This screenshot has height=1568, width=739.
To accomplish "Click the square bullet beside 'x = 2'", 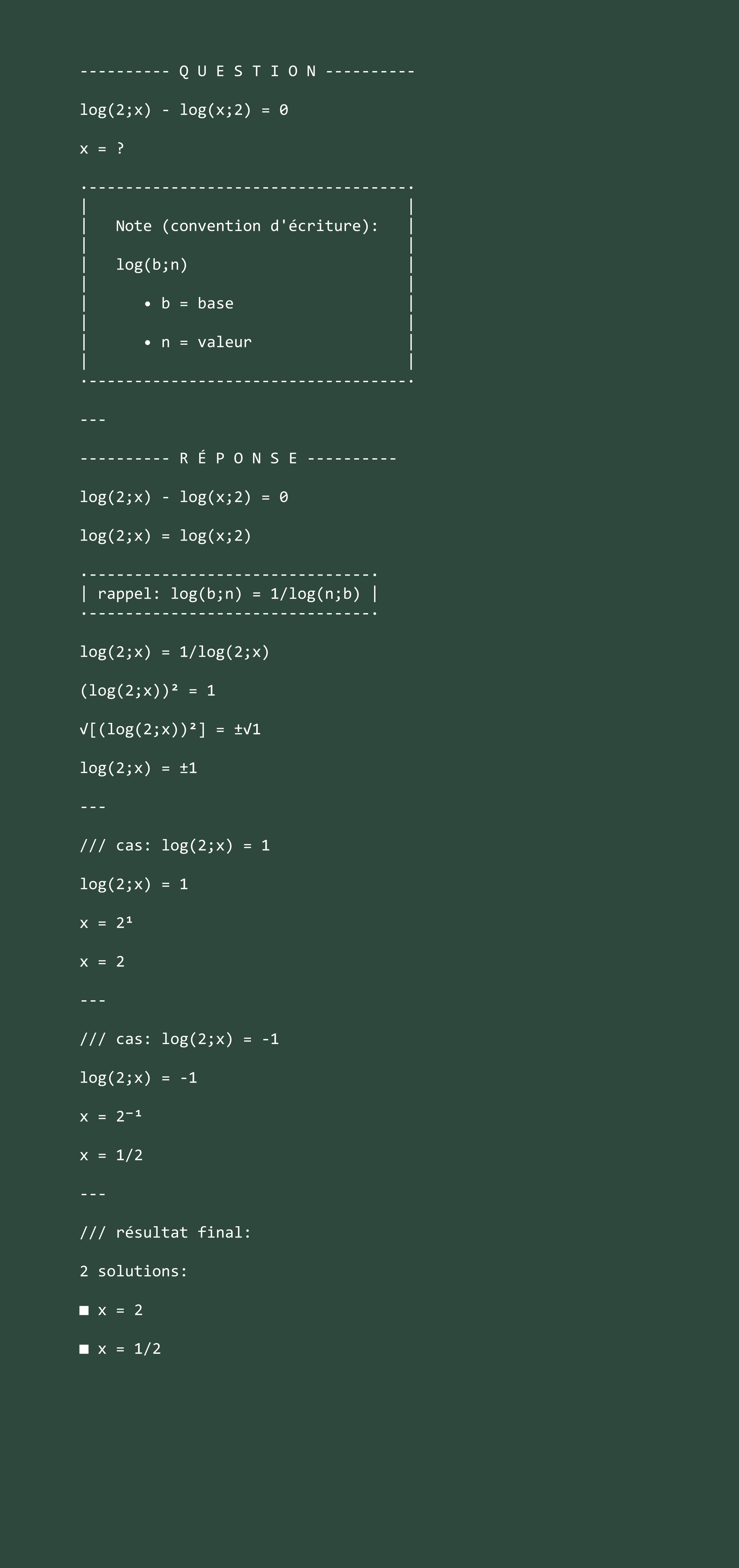I will (84, 1310).
